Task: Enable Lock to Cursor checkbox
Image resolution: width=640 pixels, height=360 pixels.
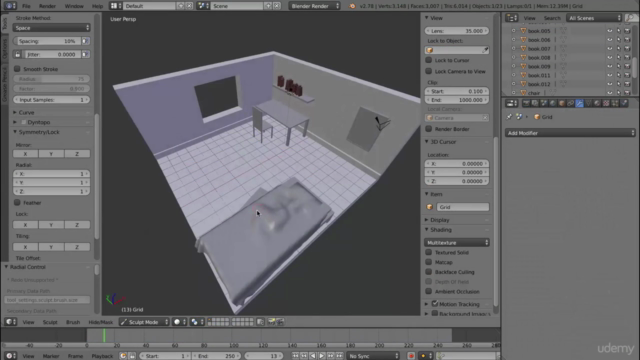Action: [x=429, y=60]
